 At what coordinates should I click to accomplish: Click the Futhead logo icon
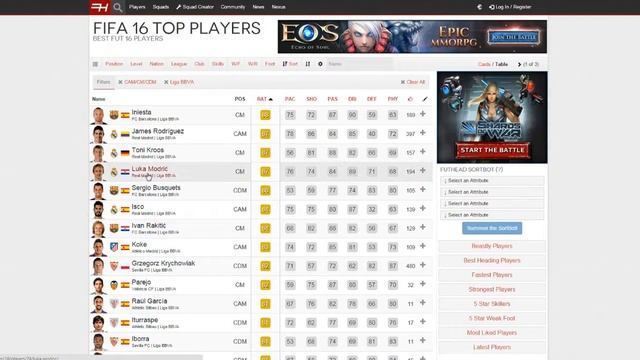(100, 7)
